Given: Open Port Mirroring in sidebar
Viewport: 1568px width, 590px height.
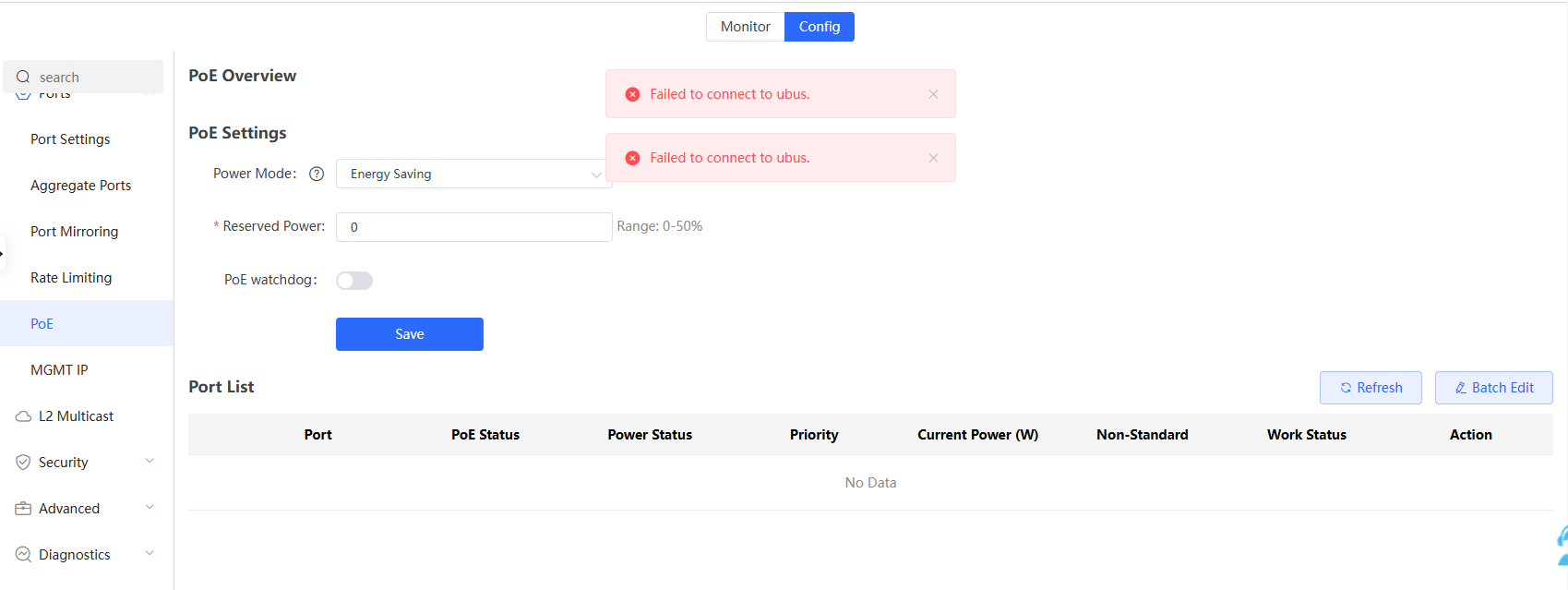Looking at the screenshot, I should 74,232.
